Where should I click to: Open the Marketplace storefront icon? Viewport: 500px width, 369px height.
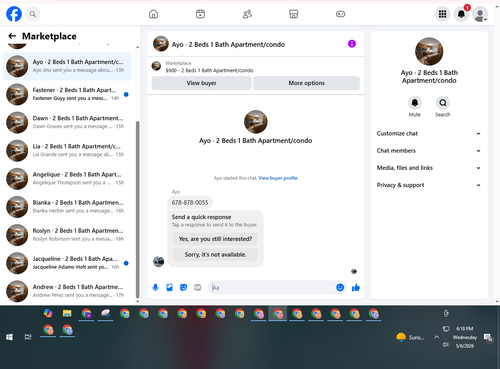click(x=294, y=14)
